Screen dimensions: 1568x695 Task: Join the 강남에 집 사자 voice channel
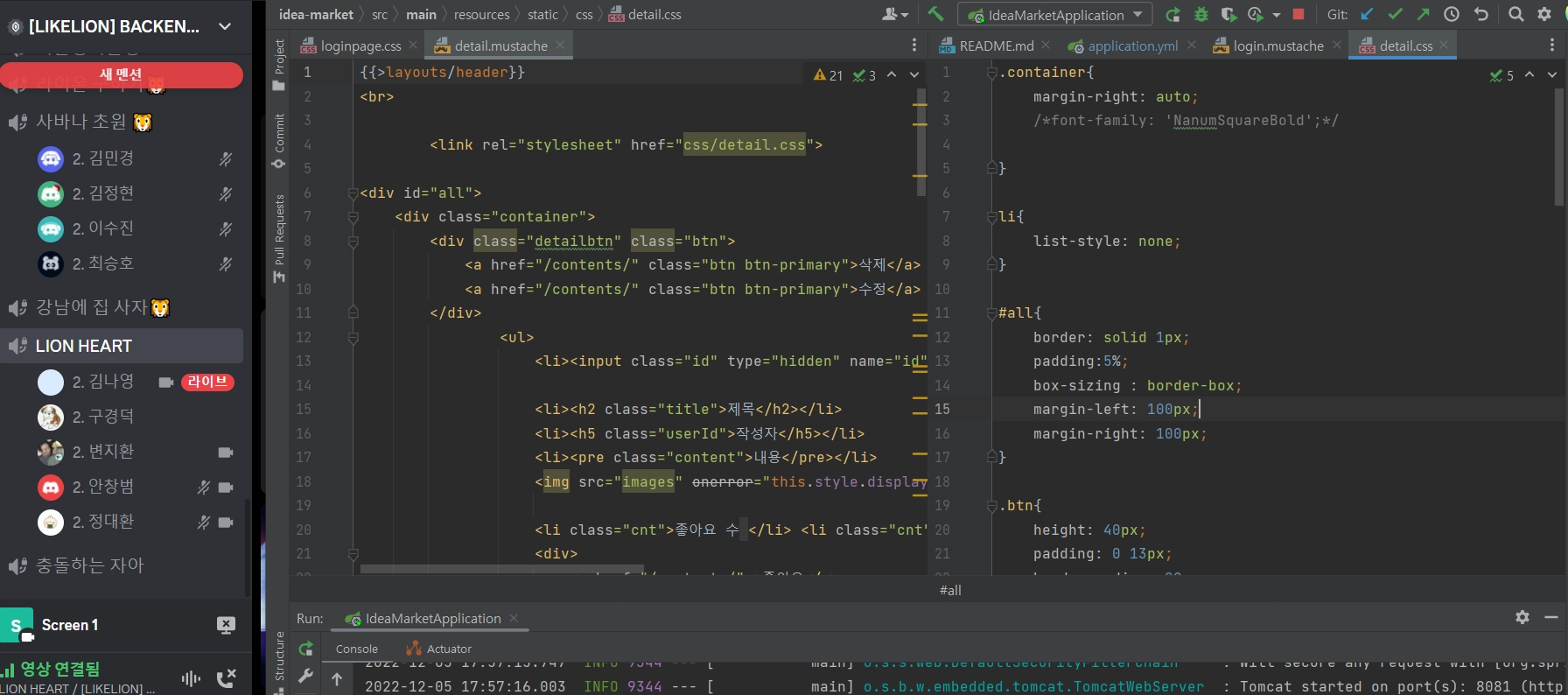(92, 307)
